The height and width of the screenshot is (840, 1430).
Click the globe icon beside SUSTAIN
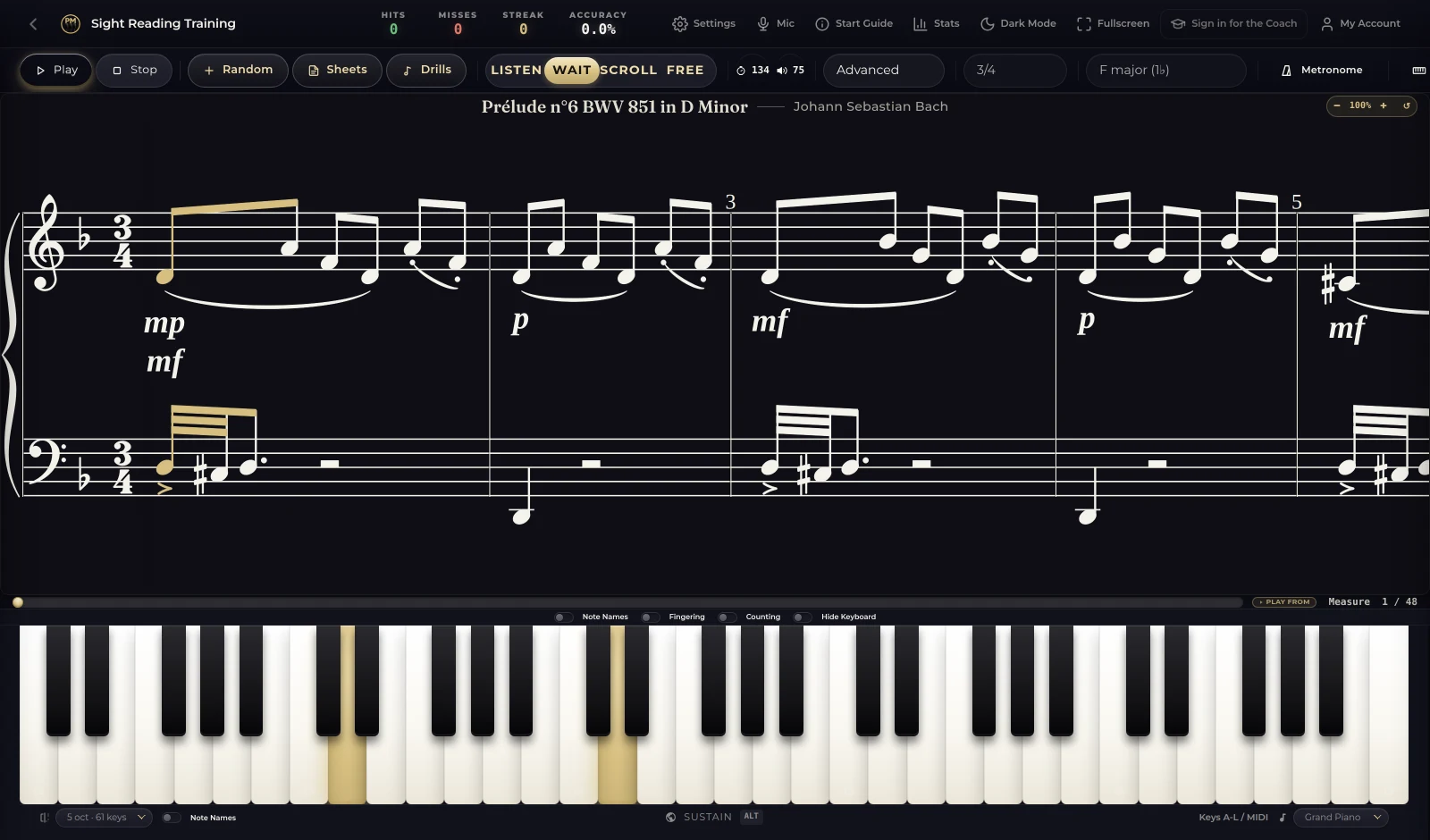670,818
